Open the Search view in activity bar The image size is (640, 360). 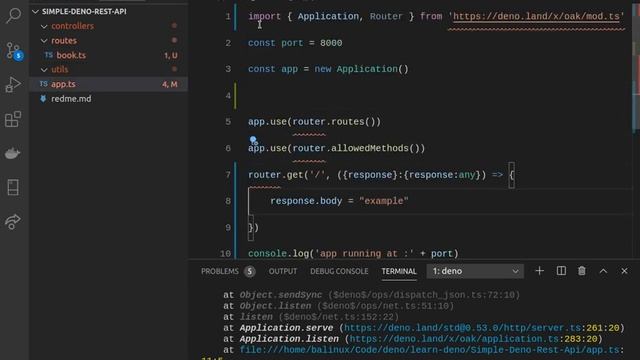[13, 16]
